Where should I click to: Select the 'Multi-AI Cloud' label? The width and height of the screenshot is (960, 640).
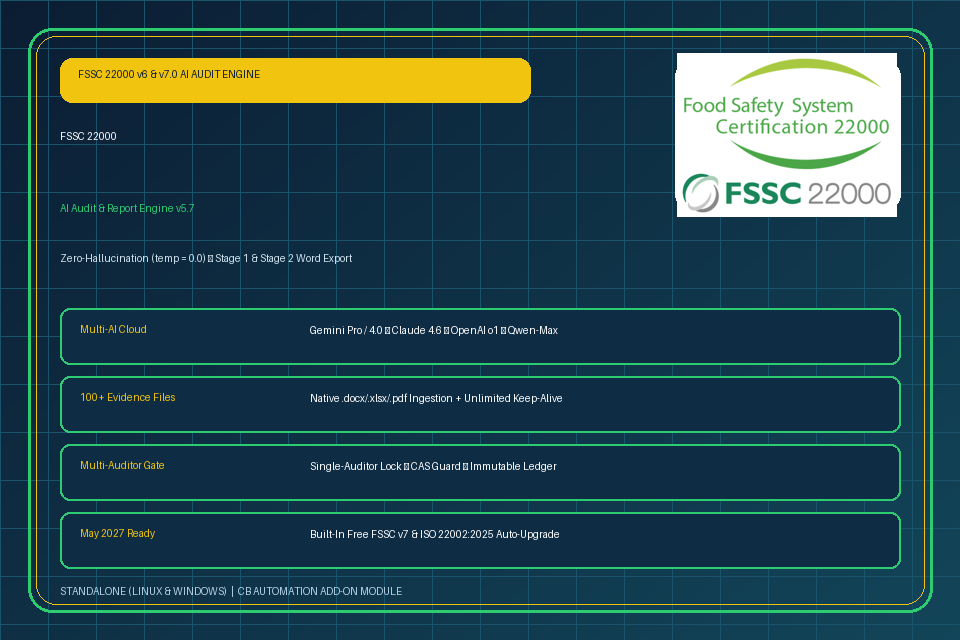click(113, 329)
